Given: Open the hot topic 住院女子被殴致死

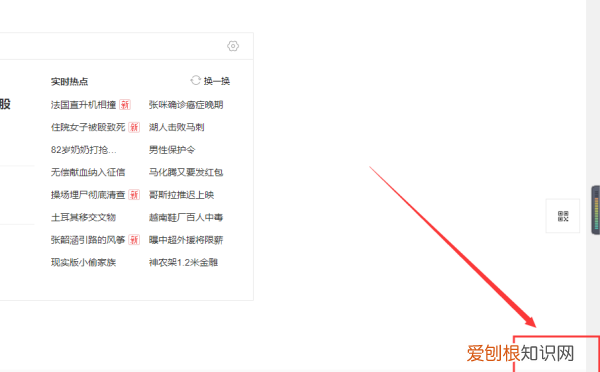Looking at the screenshot, I should 88,127.
